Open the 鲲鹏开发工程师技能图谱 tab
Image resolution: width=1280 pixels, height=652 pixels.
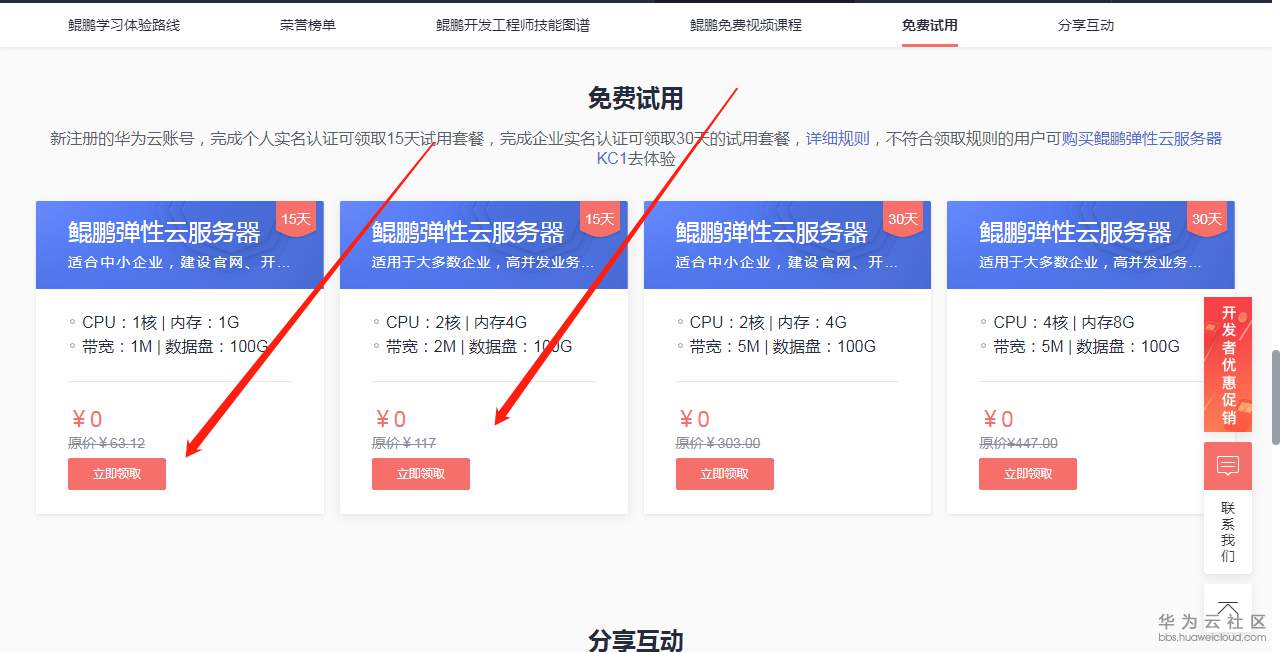pyautogui.click(x=513, y=25)
